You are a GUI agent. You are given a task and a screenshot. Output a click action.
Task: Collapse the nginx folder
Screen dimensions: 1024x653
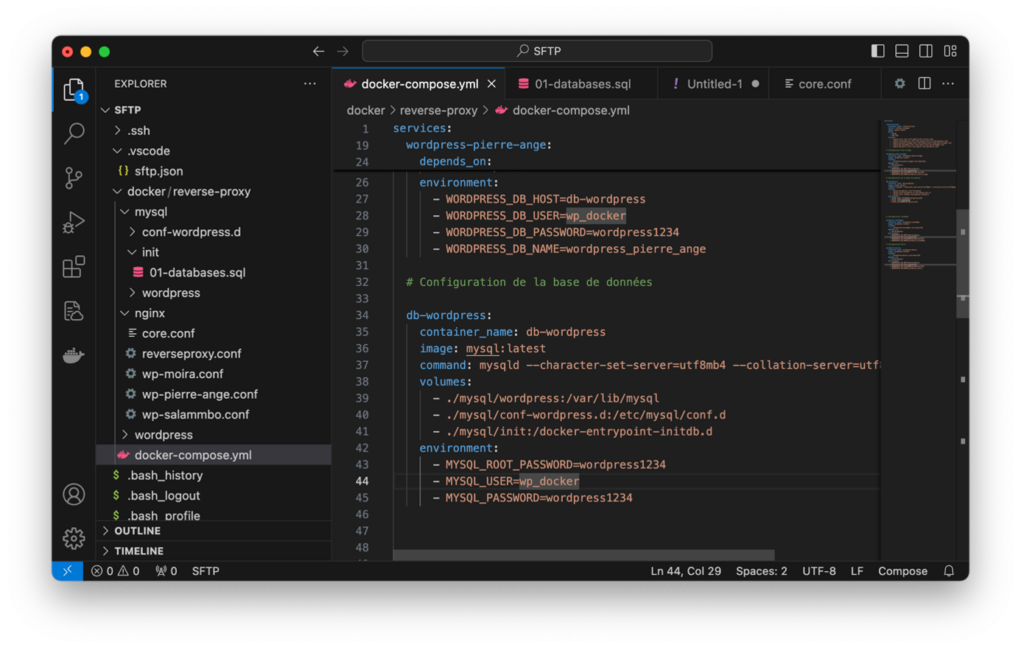click(x=214, y=313)
